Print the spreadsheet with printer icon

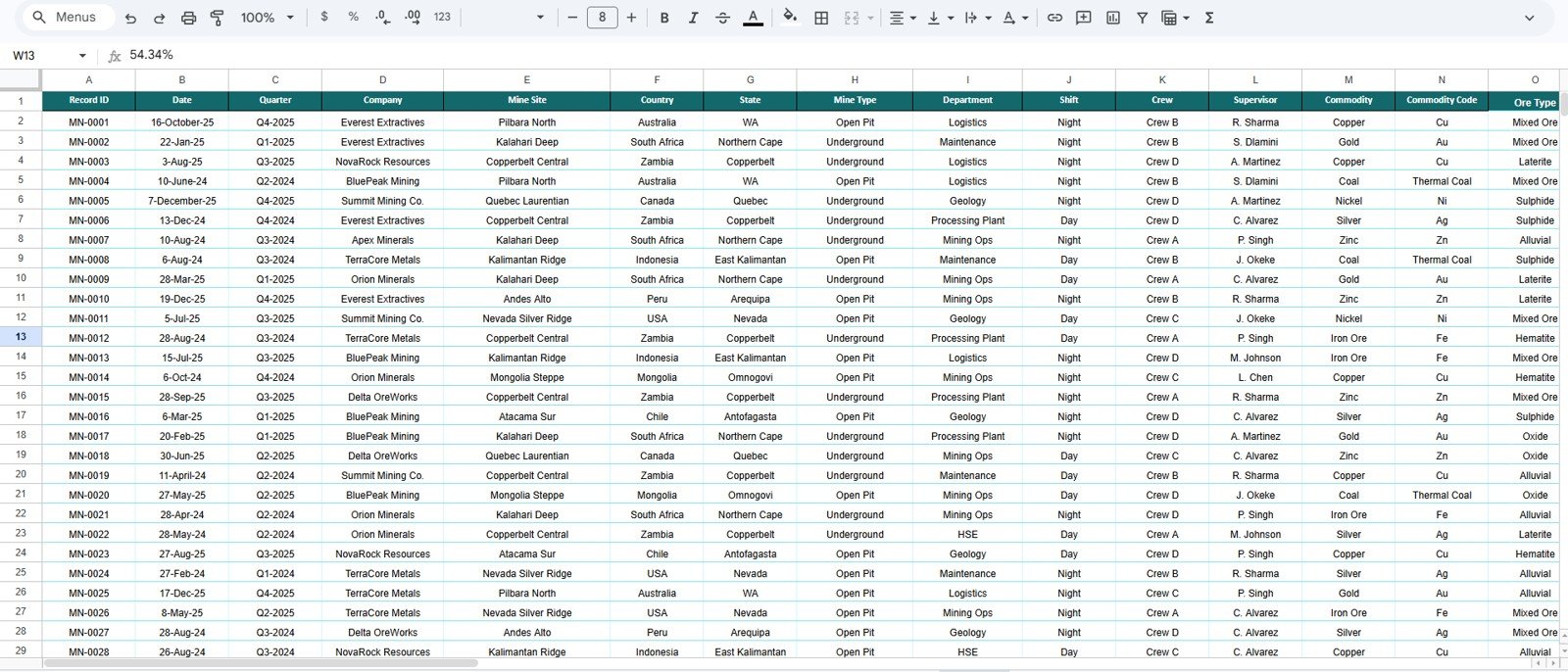click(x=189, y=18)
